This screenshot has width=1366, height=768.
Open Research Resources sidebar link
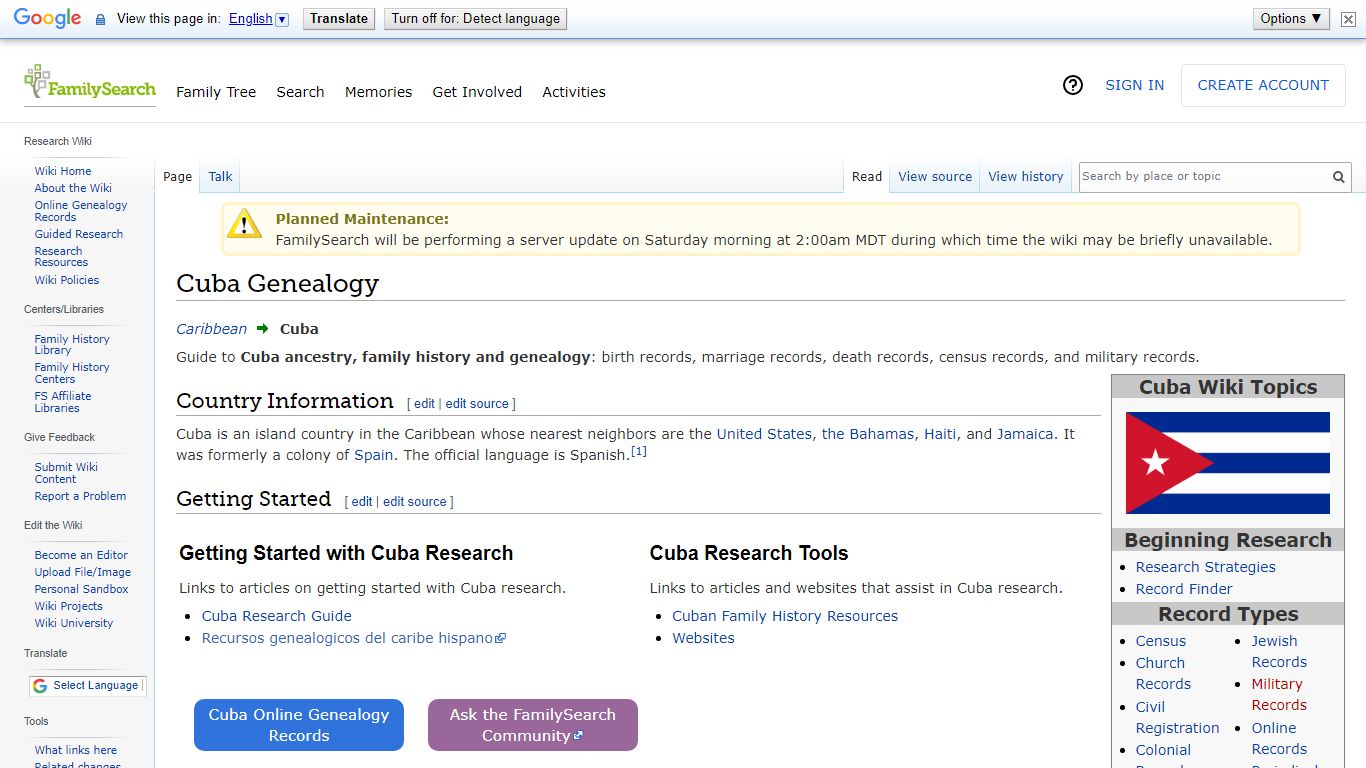[61, 257]
